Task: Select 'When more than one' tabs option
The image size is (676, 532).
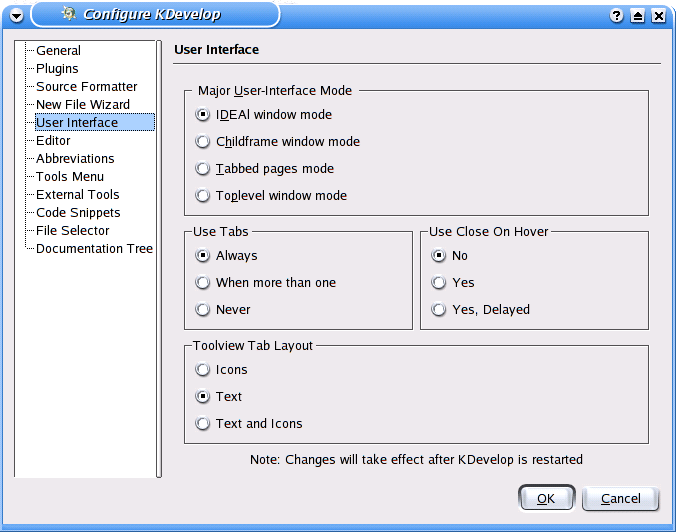Action: tap(204, 283)
